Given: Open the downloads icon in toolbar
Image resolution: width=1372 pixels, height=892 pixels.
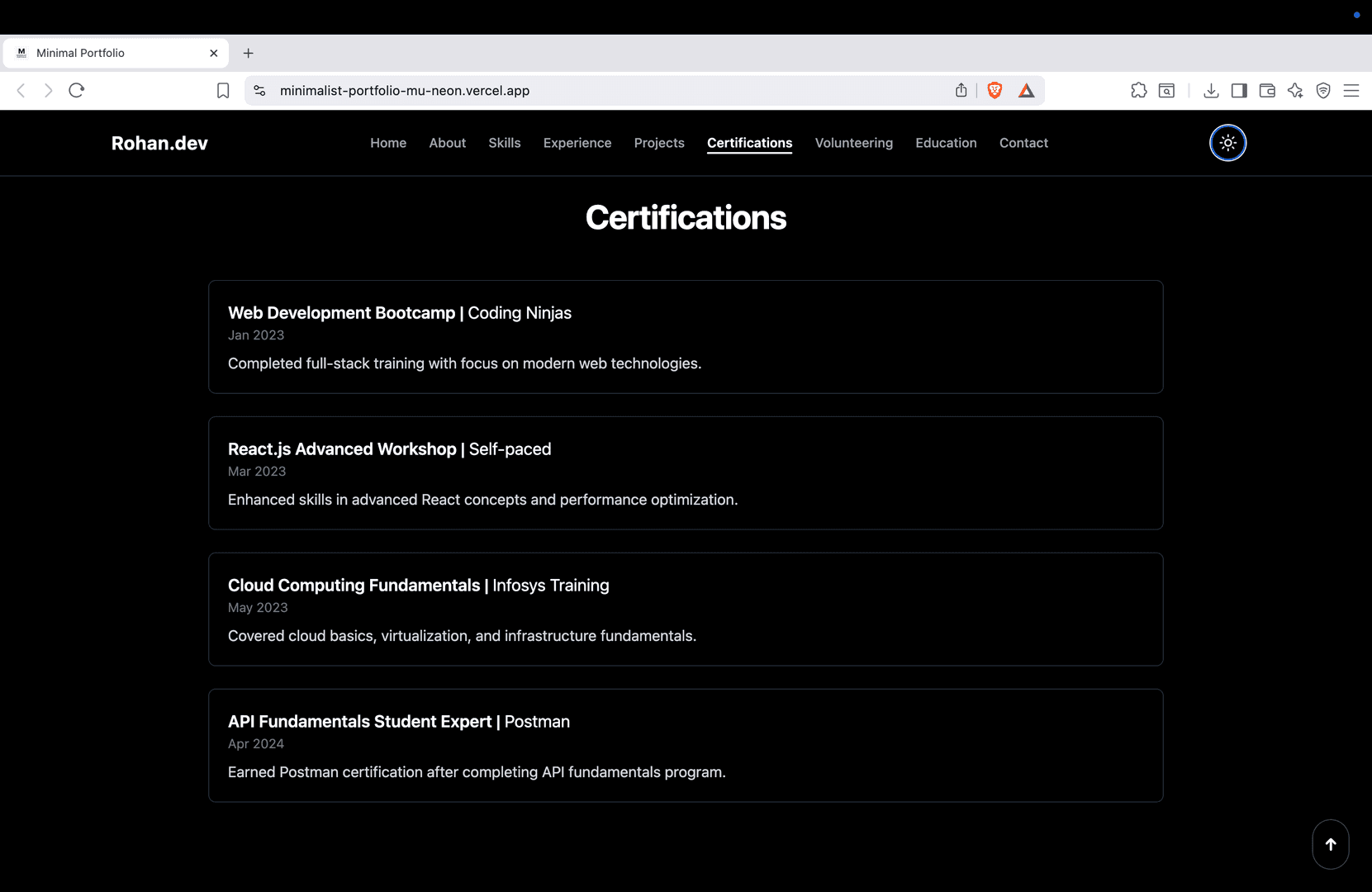Looking at the screenshot, I should 1211,91.
